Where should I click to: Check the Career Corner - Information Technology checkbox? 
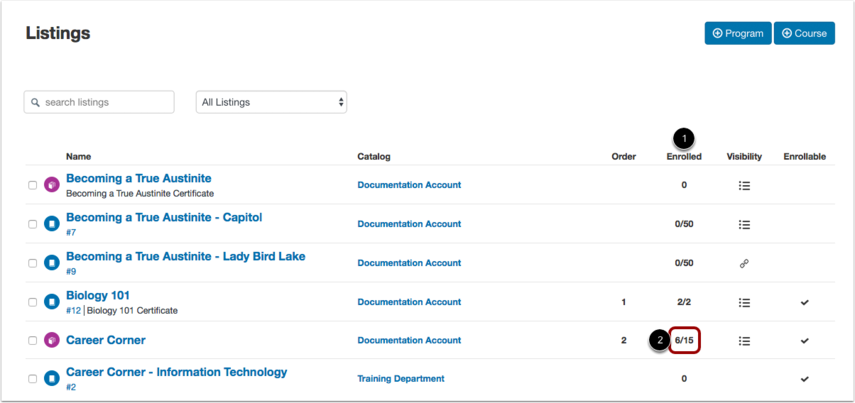33,379
